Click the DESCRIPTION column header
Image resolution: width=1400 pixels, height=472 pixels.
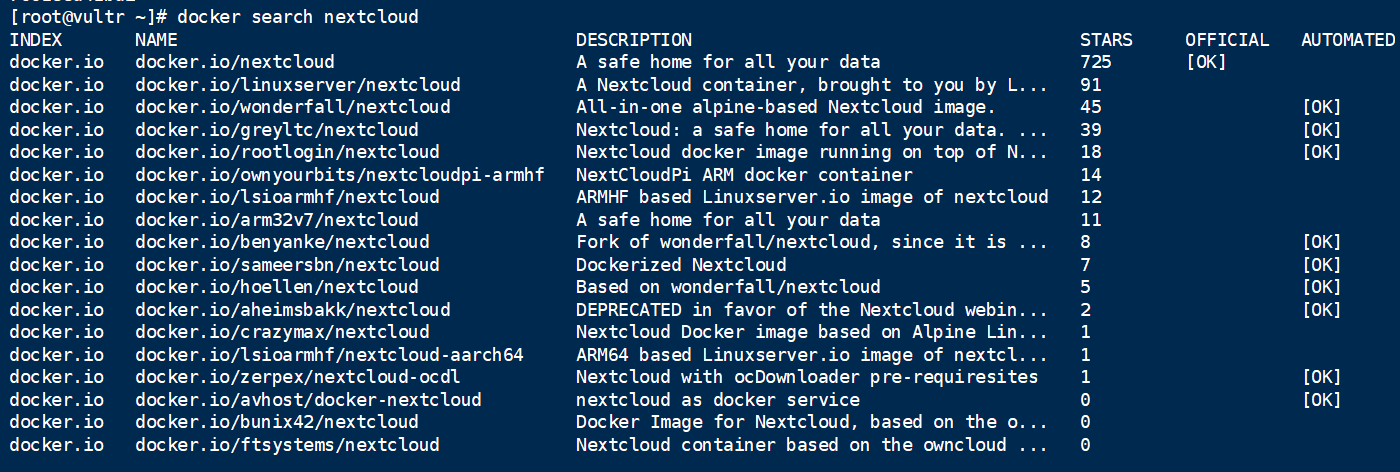633,40
